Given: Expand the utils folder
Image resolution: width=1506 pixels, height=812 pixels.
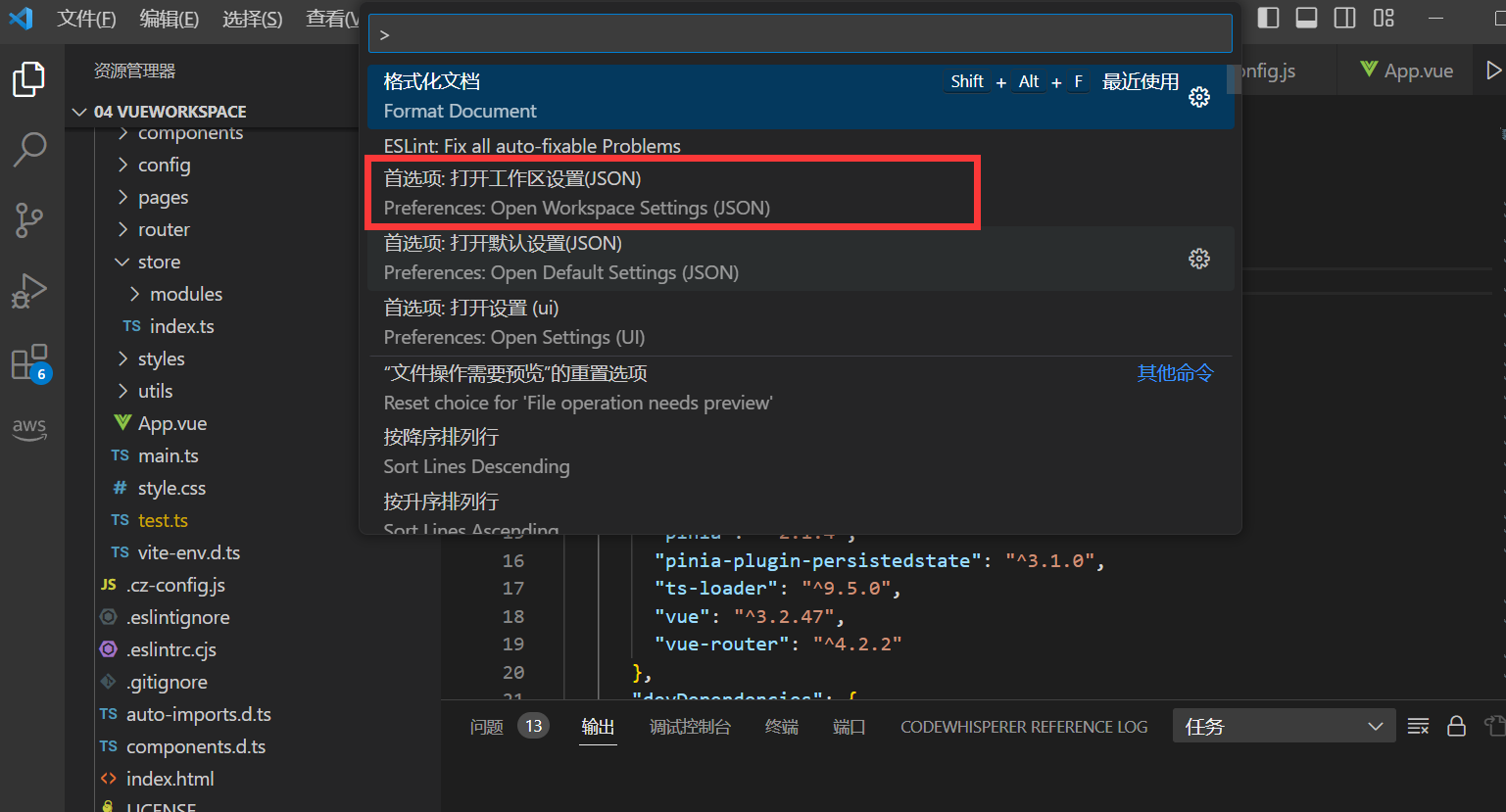Looking at the screenshot, I should click(155, 391).
